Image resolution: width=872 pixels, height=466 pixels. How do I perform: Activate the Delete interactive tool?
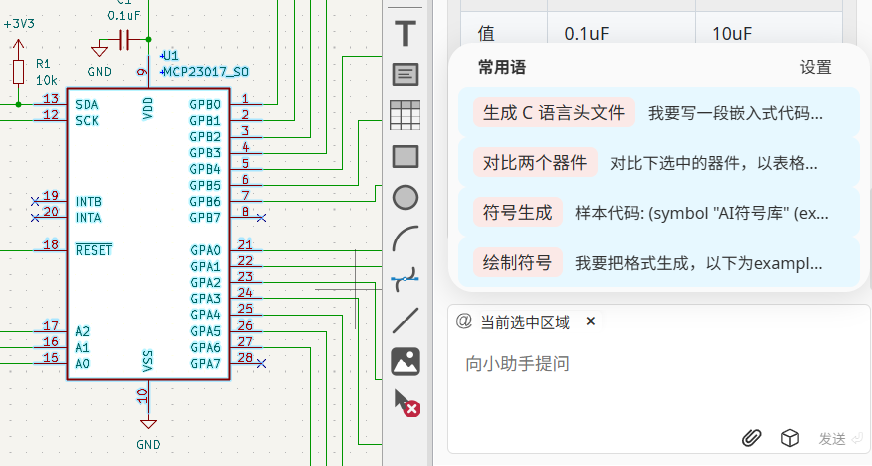(x=405, y=402)
